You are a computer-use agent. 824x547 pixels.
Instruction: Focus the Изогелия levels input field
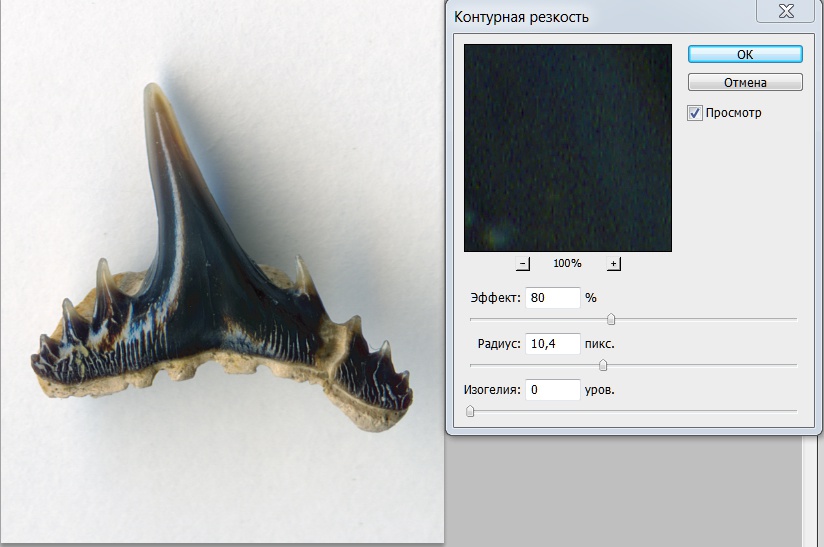click(552, 390)
